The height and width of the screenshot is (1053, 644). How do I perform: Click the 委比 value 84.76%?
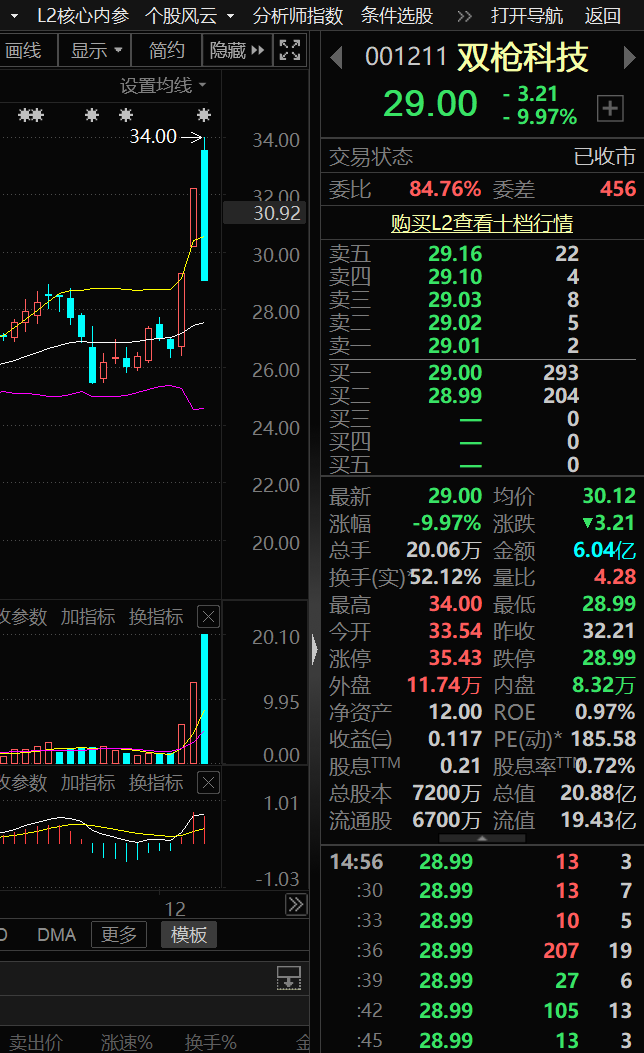tap(445, 189)
